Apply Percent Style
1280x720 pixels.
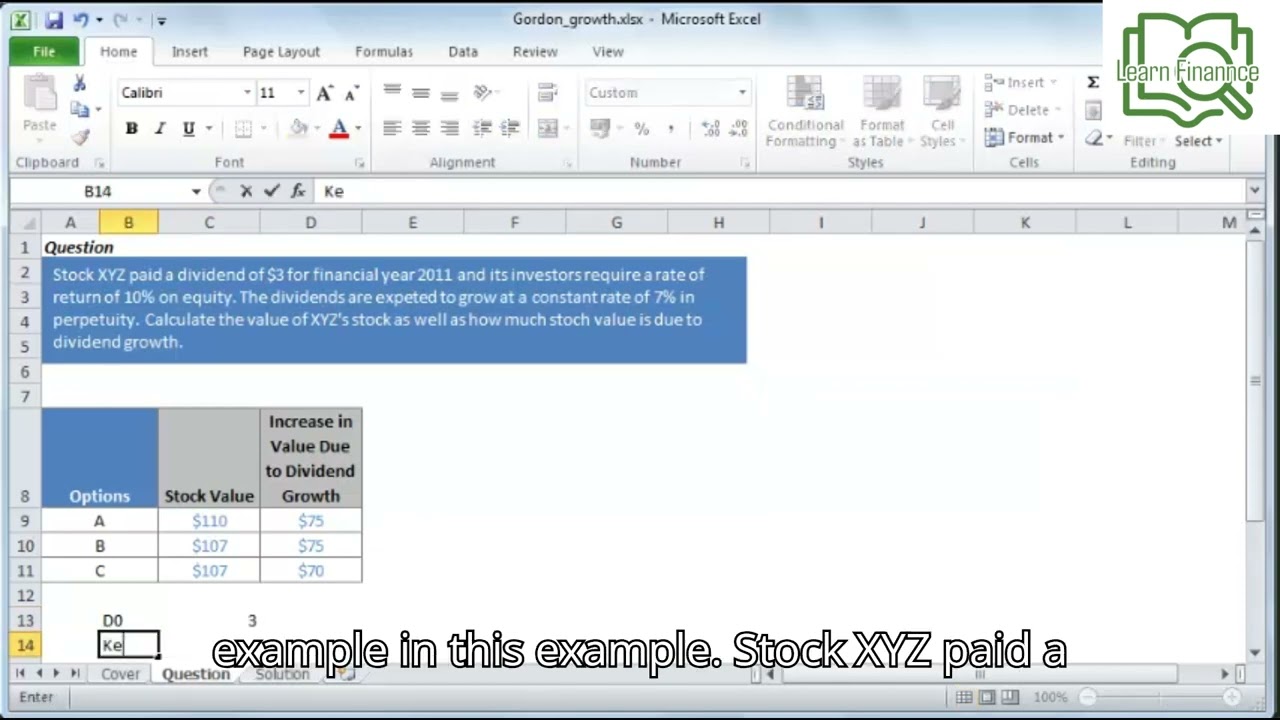click(x=641, y=128)
